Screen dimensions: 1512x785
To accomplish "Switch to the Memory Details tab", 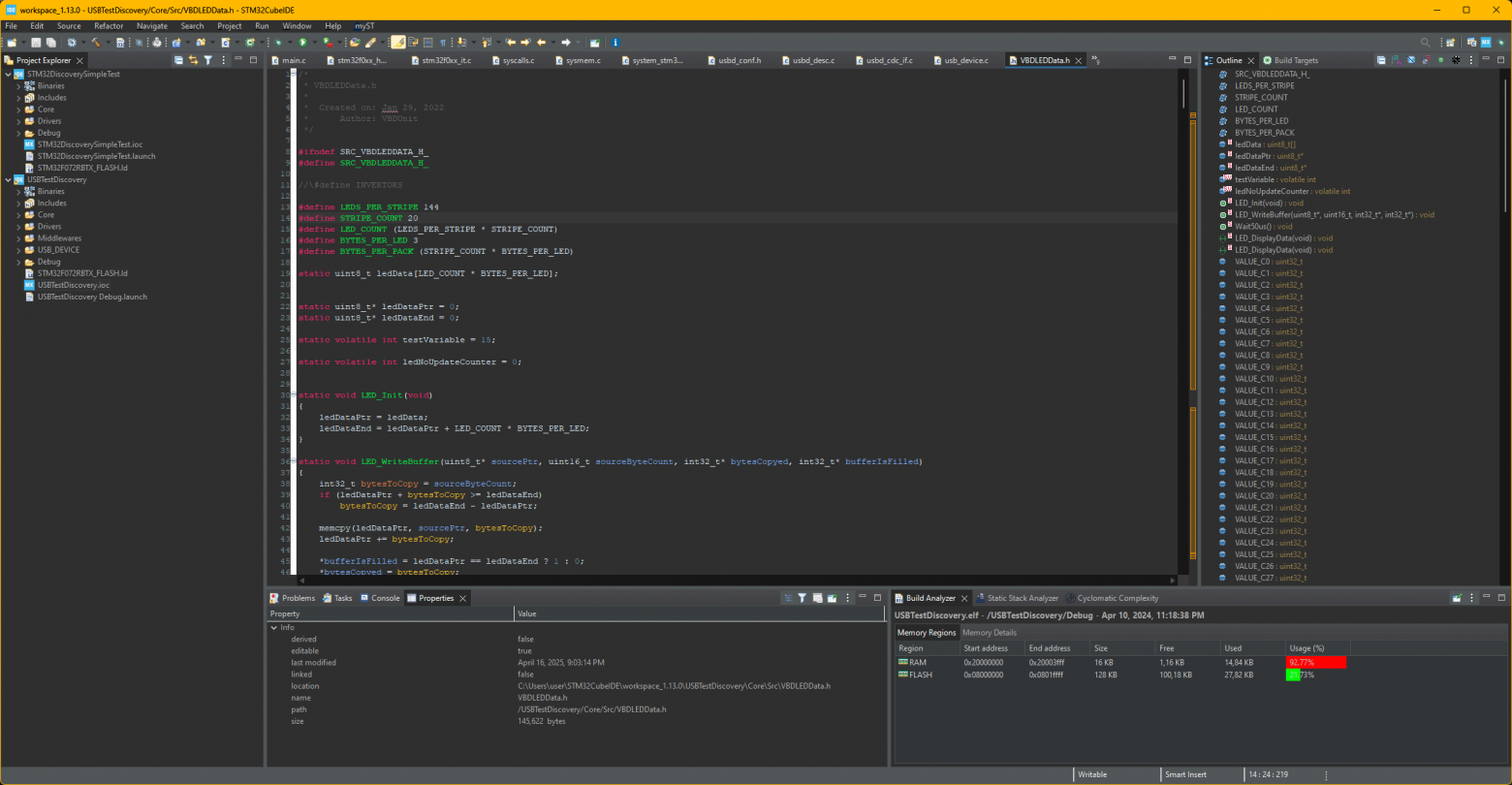I will coord(989,633).
